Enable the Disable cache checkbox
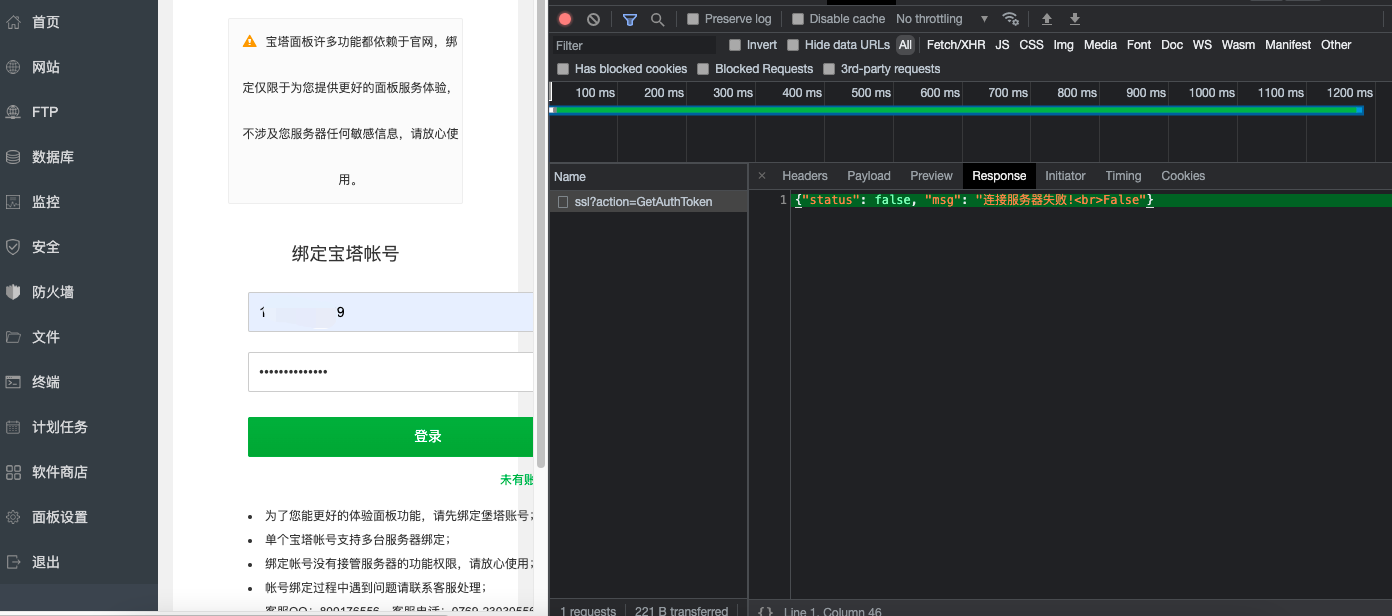 tap(798, 19)
